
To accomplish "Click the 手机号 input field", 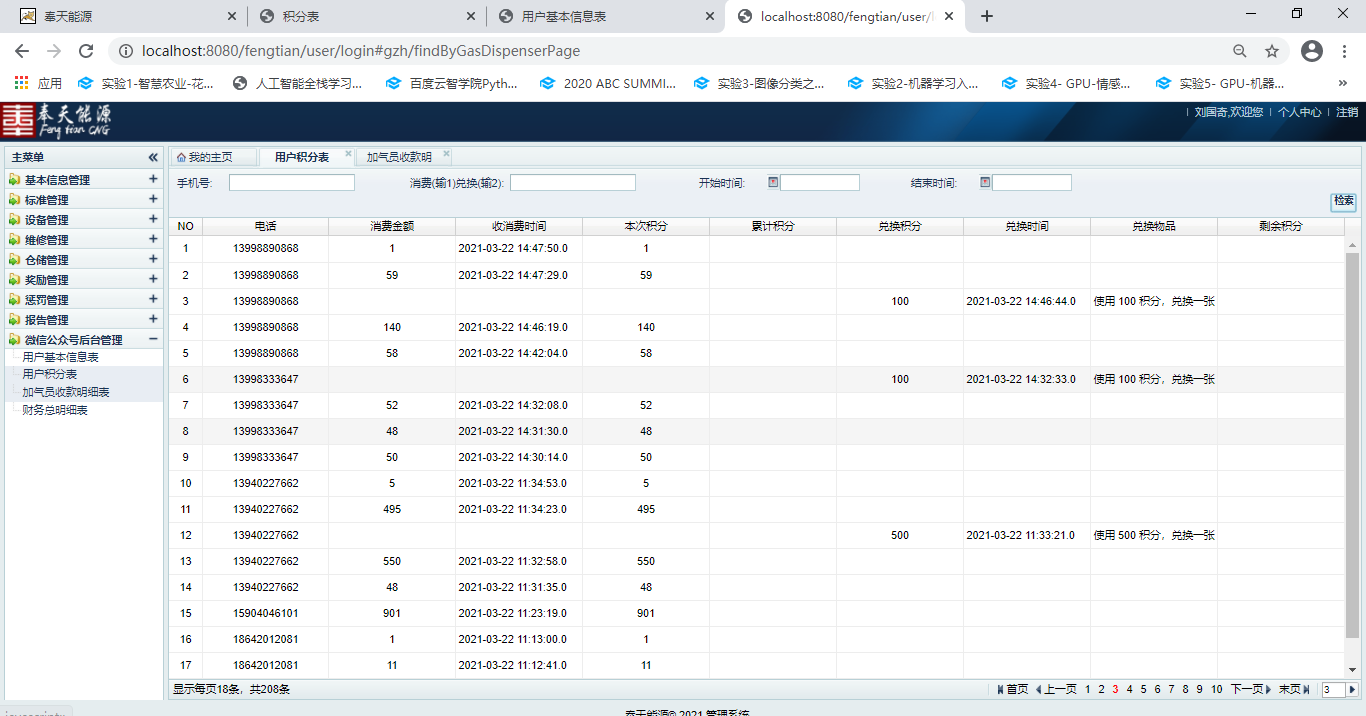I will [x=291, y=183].
